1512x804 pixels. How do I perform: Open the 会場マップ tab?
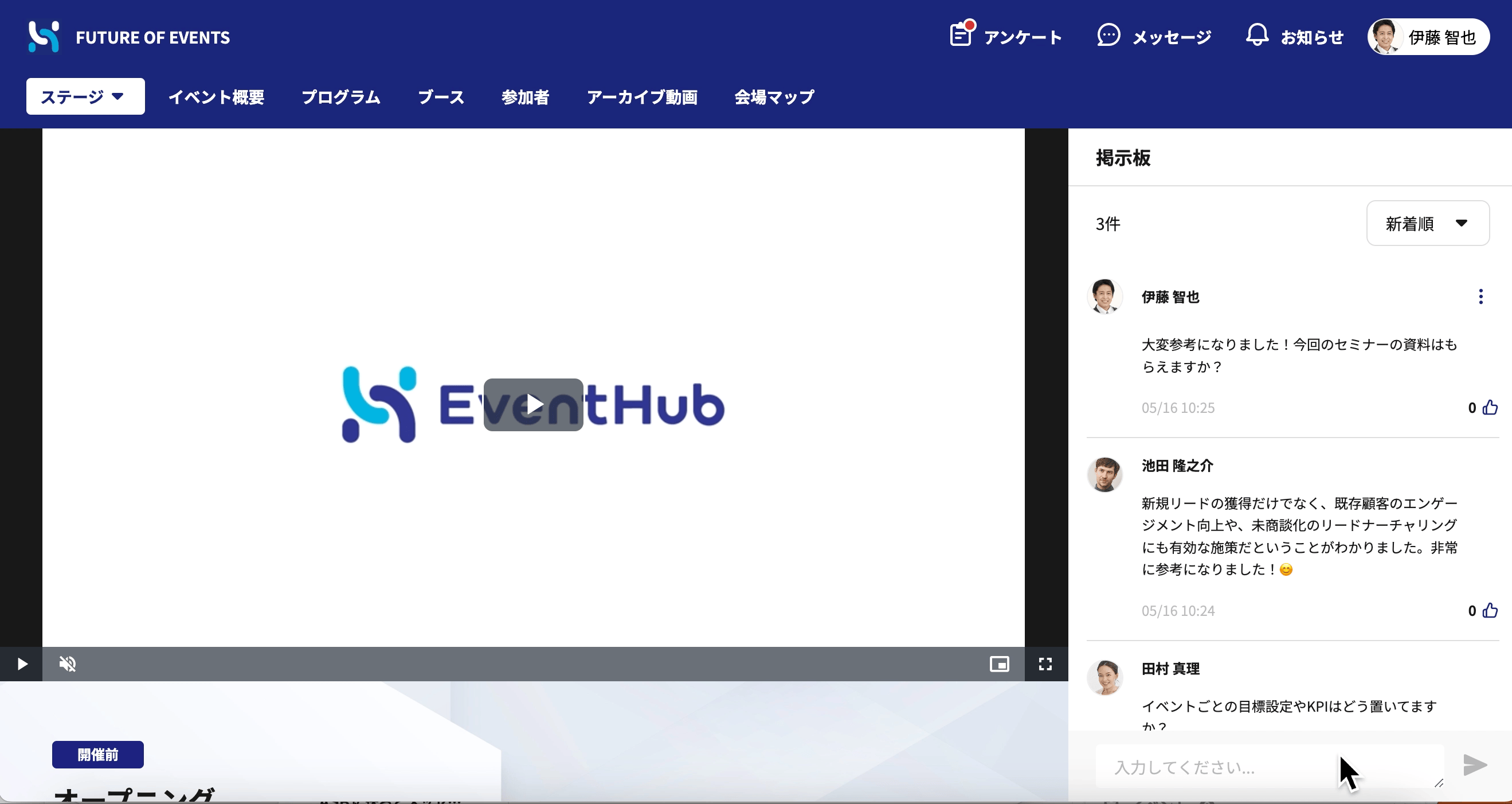click(774, 97)
